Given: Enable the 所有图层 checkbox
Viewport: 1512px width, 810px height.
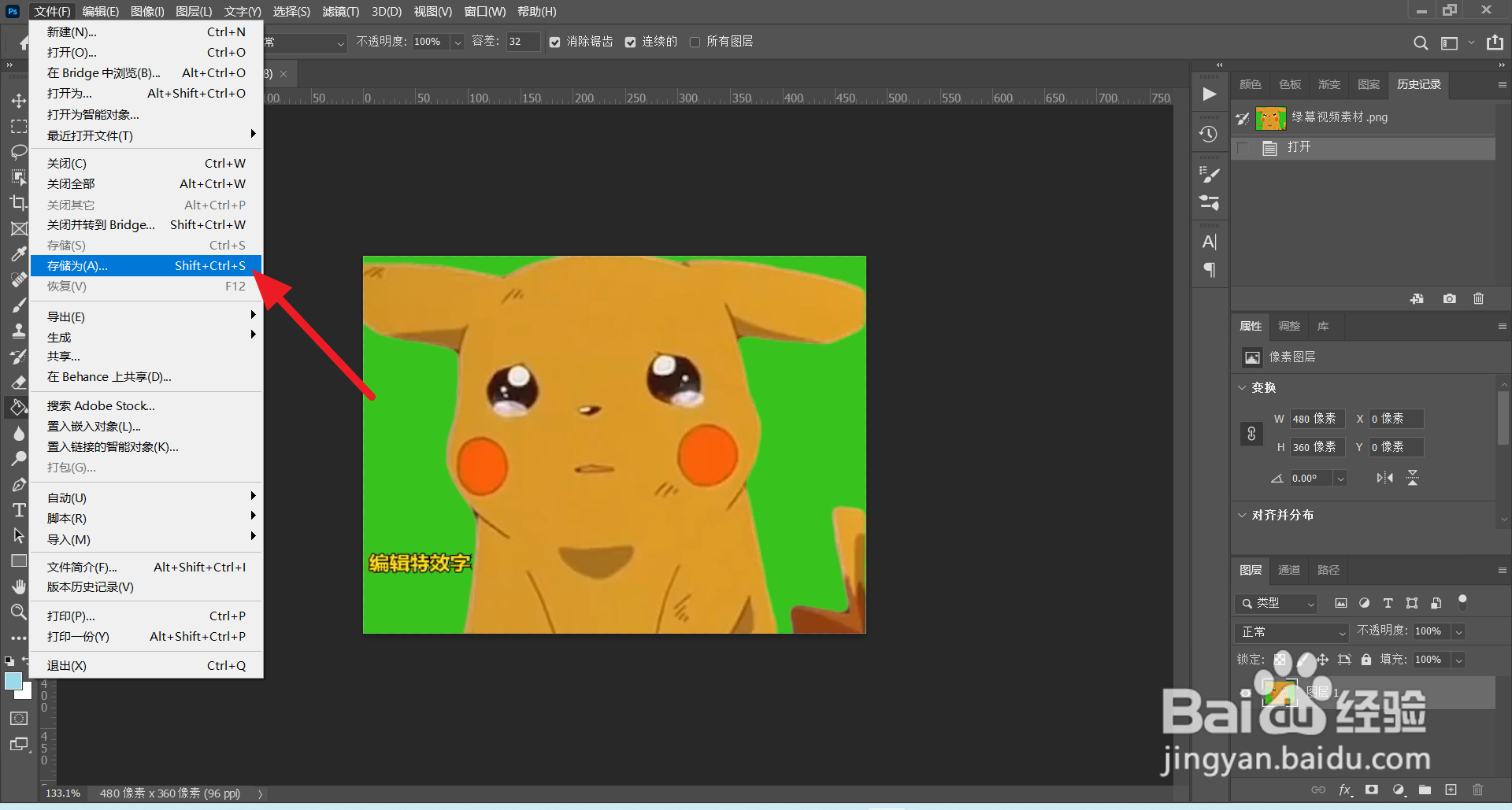Looking at the screenshot, I should click(695, 43).
